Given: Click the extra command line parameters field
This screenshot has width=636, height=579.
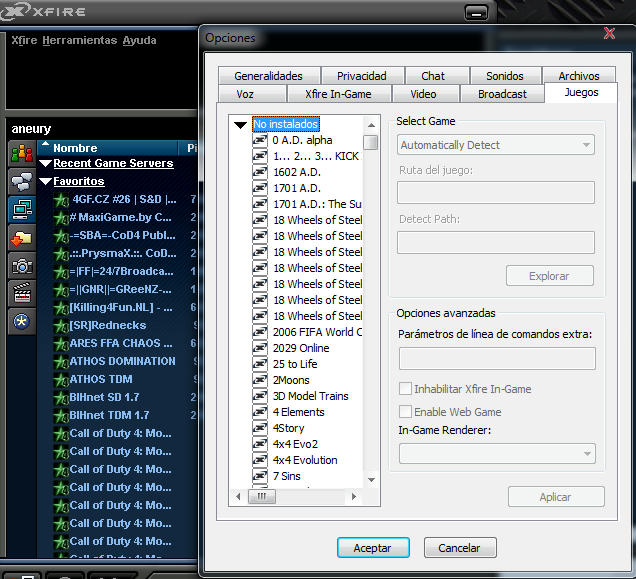Looking at the screenshot, I should point(497,358).
